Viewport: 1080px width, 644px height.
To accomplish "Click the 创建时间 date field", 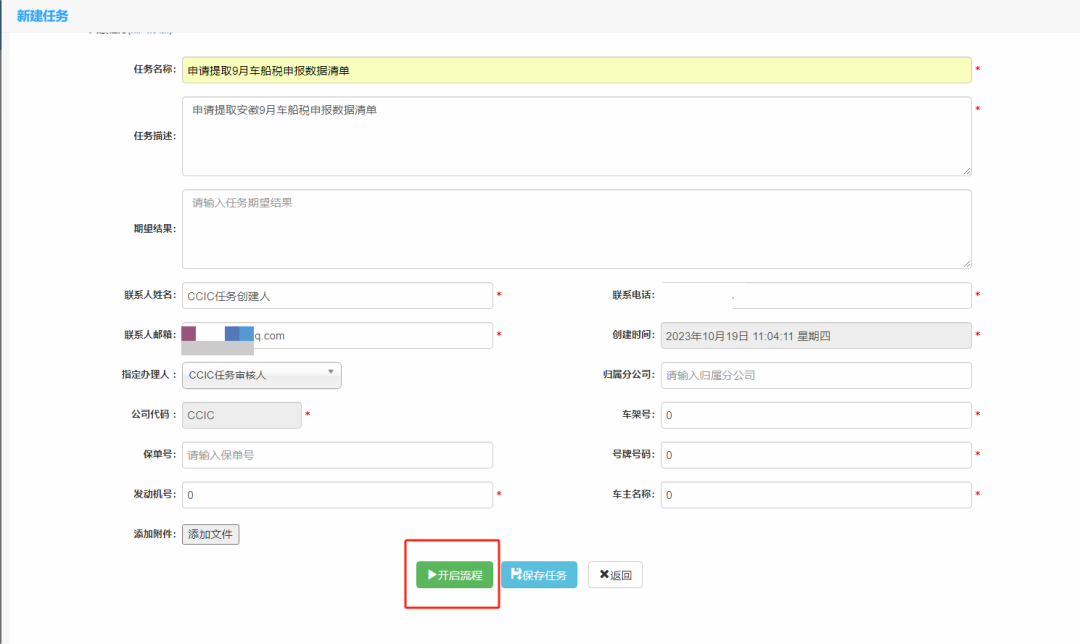I will pos(815,336).
